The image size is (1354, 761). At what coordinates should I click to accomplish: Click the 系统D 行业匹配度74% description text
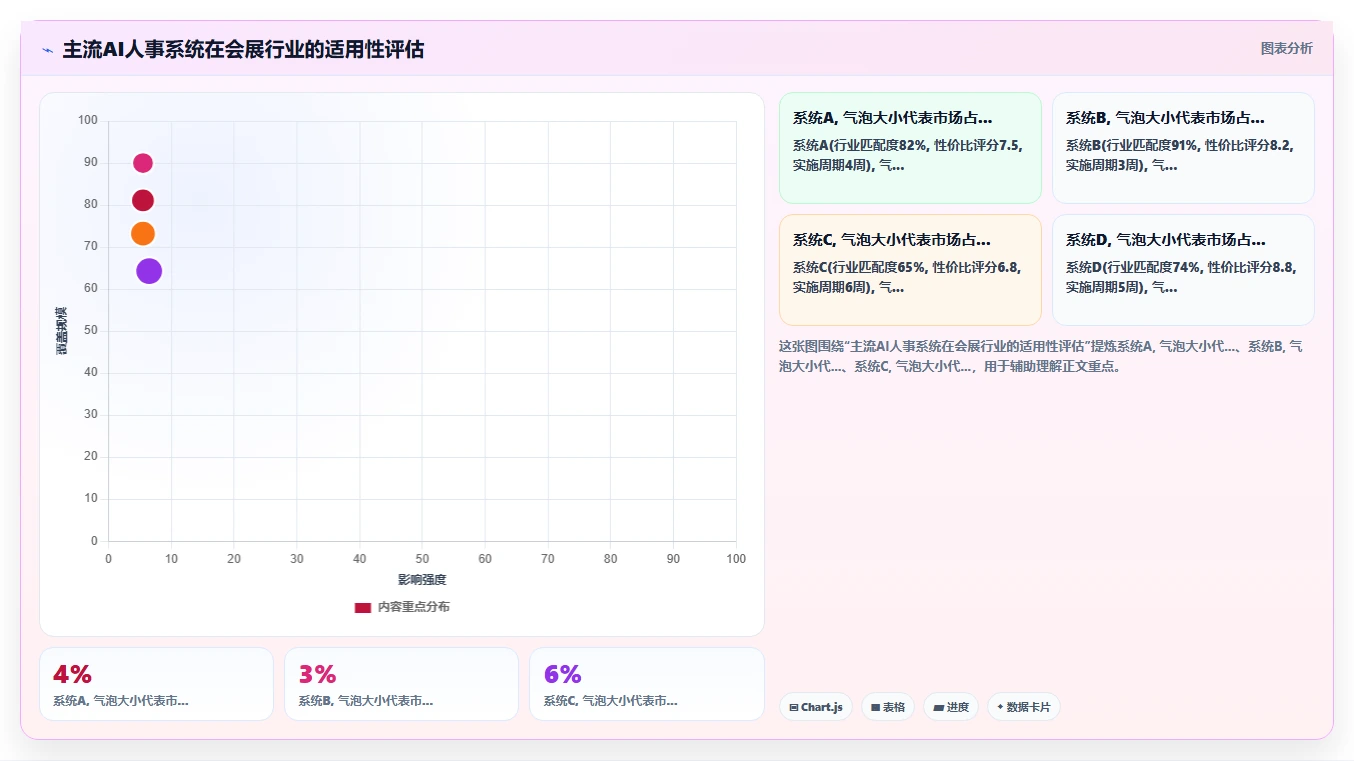click(x=1180, y=277)
